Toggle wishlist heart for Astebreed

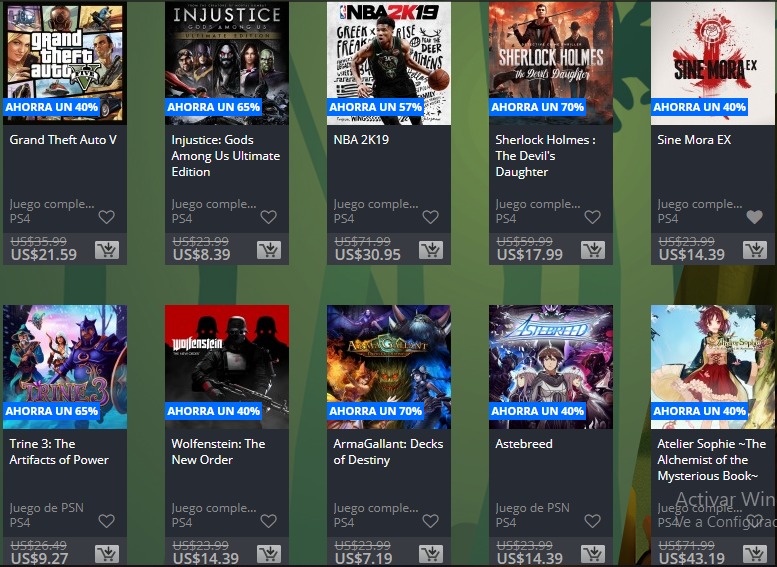tap(593, 520)
